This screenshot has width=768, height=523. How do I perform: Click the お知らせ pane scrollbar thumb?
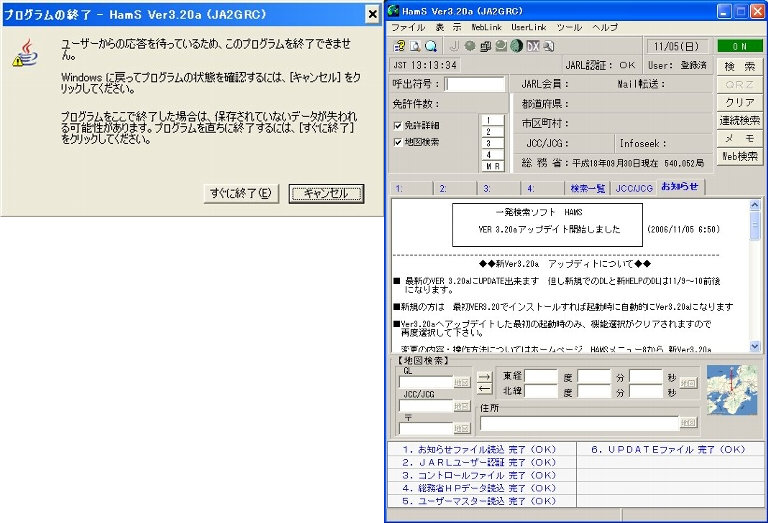tap(755, 225)
